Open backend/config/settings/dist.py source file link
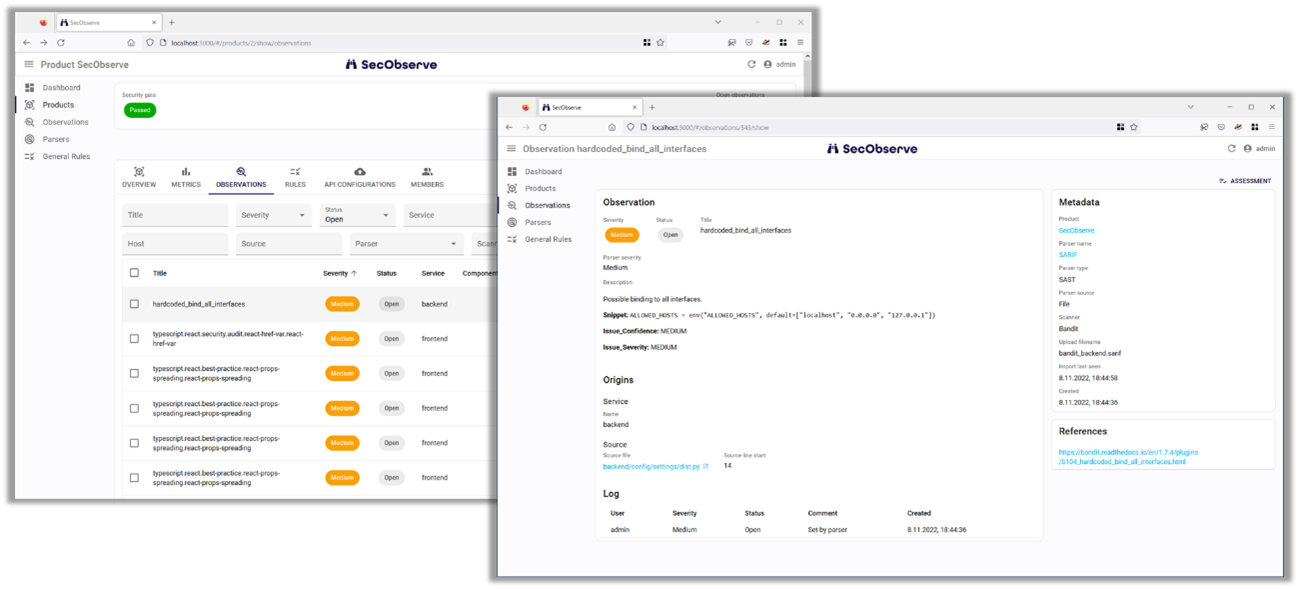The image size is (1299, 589). tap(651, 467)
